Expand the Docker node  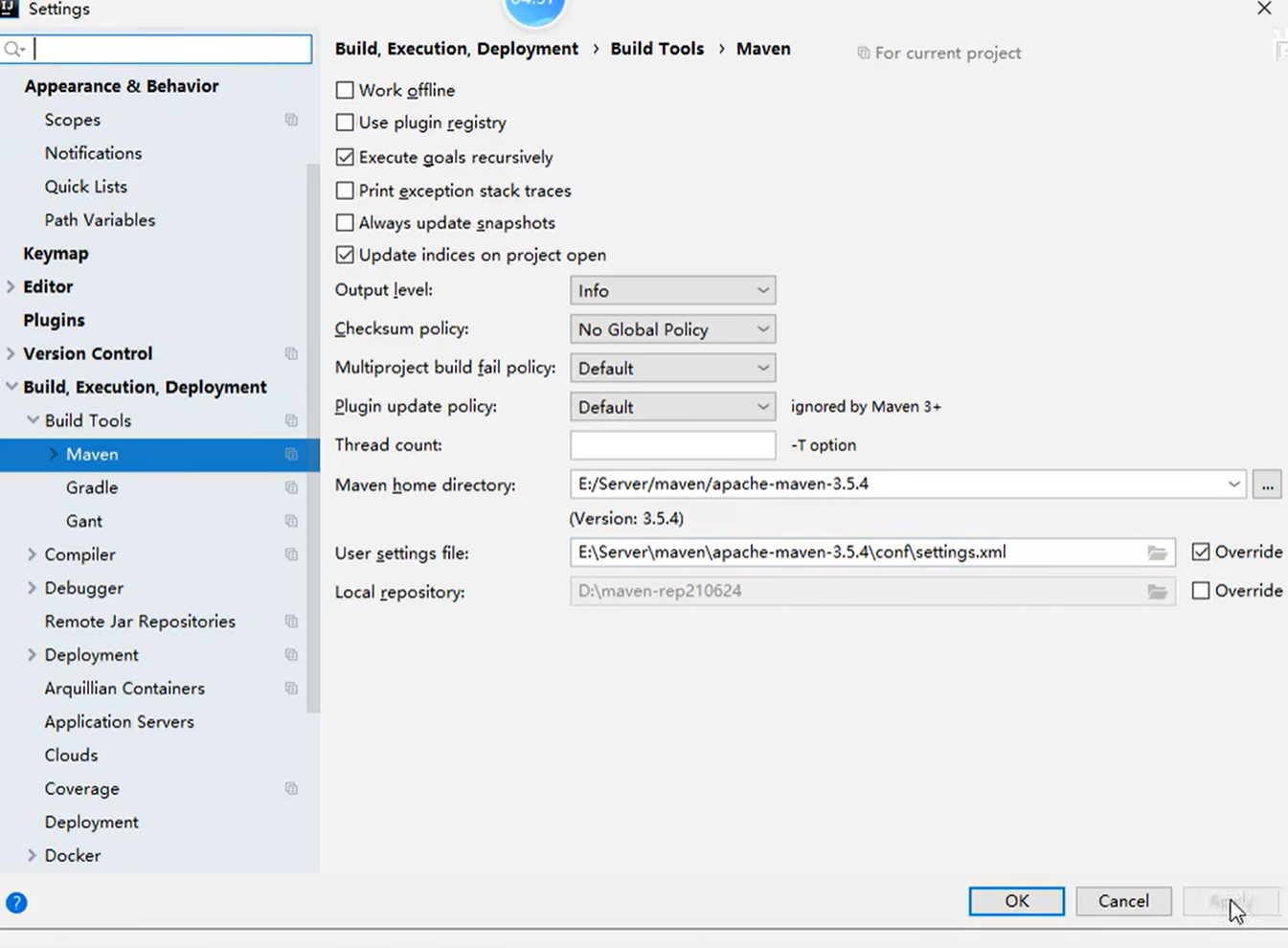pyautogui.click(x=33, y=856)
